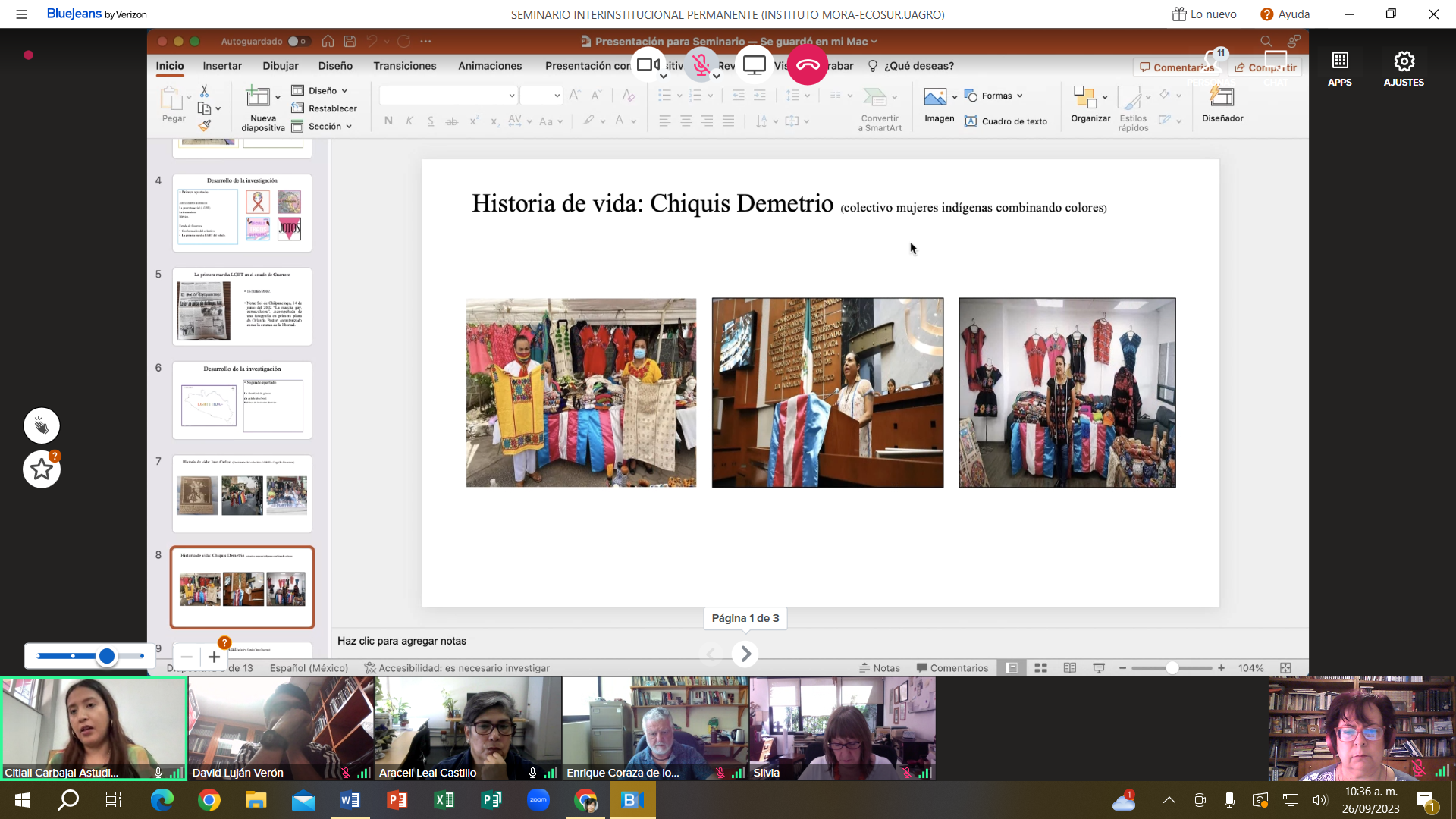Click the zoom-in plus button near slide panel
This screenshot has width=1456, height=819.
coord(214,657)
